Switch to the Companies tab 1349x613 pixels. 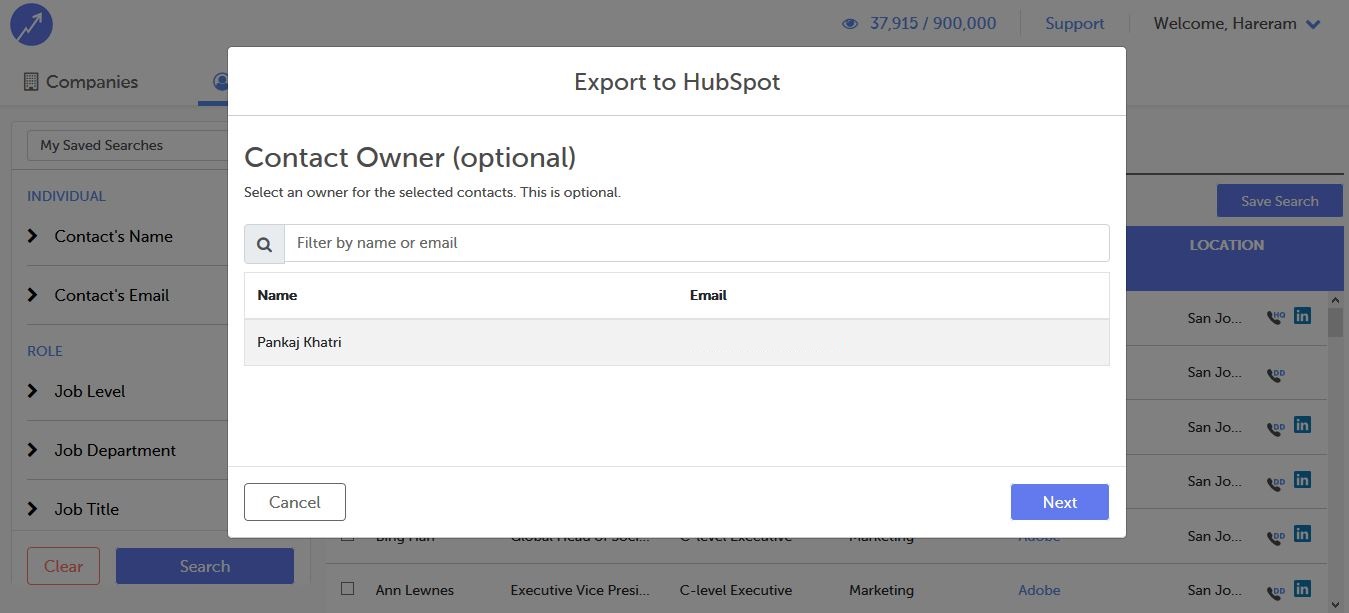(81, 82)
